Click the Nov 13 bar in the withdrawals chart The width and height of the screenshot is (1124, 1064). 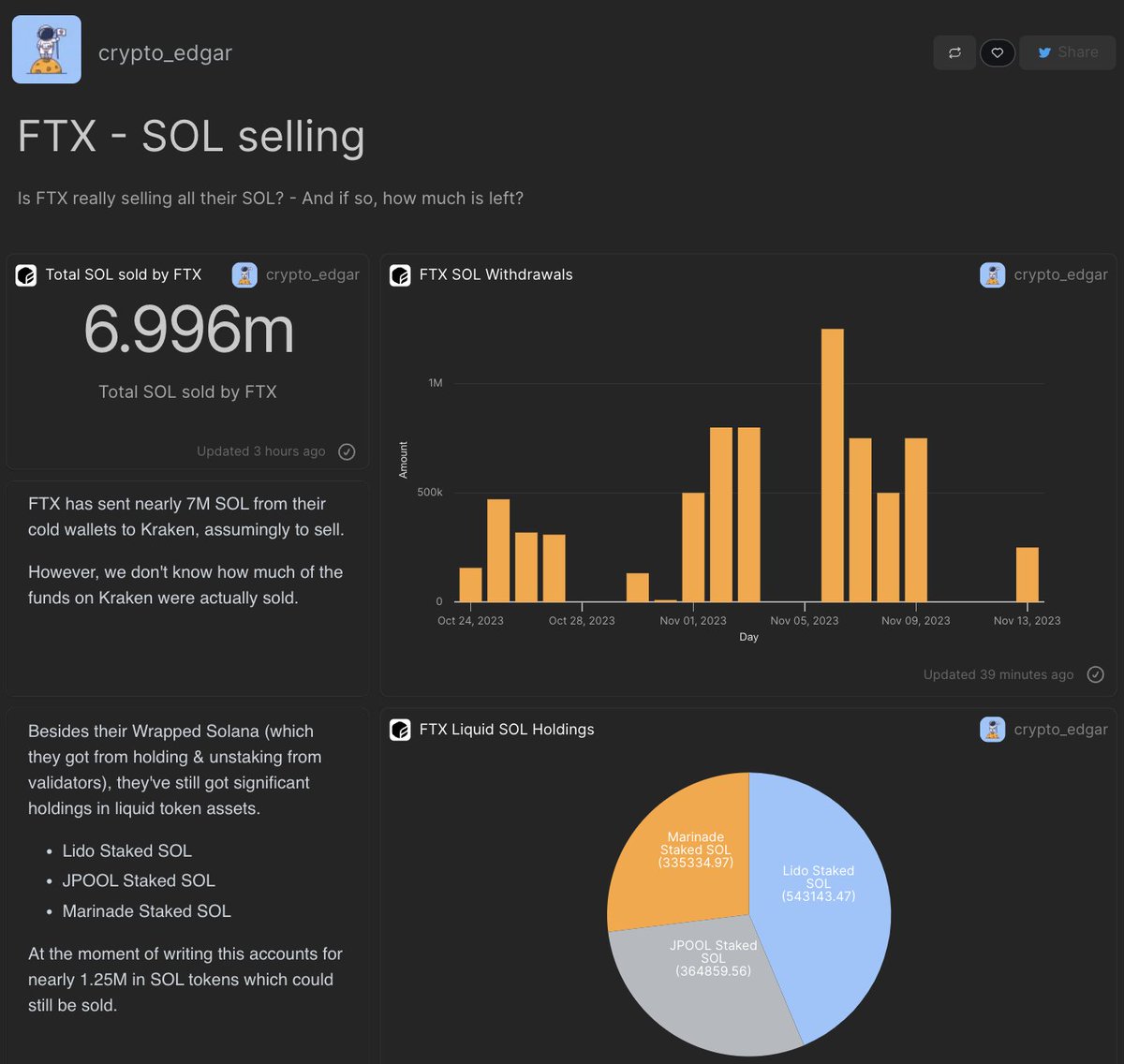(x=1028, y=571)
